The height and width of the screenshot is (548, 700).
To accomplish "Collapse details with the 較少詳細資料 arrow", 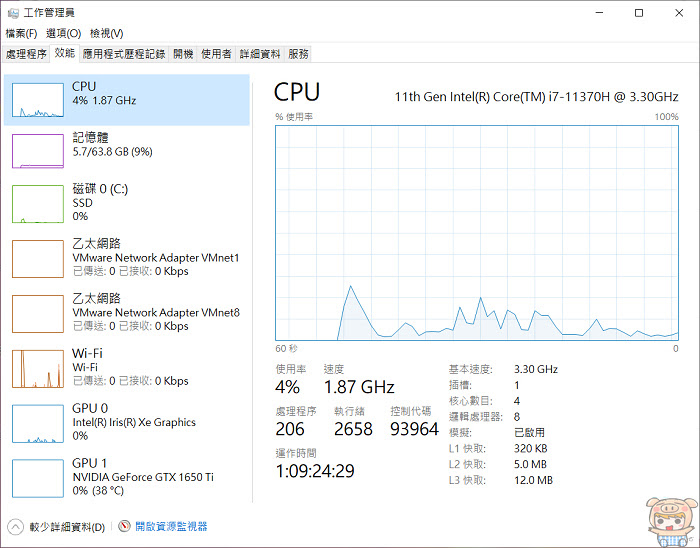I will 15,526.
